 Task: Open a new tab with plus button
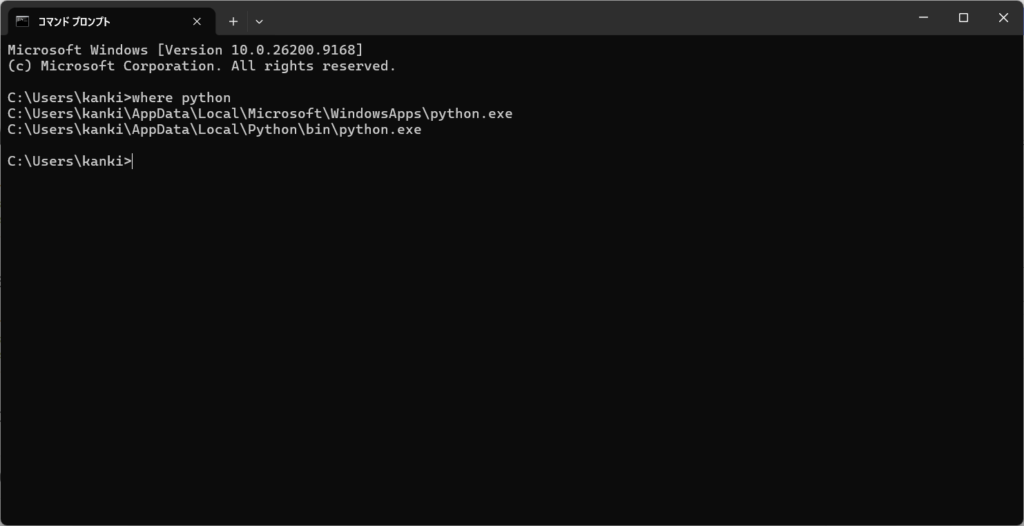tap(233, 22)
